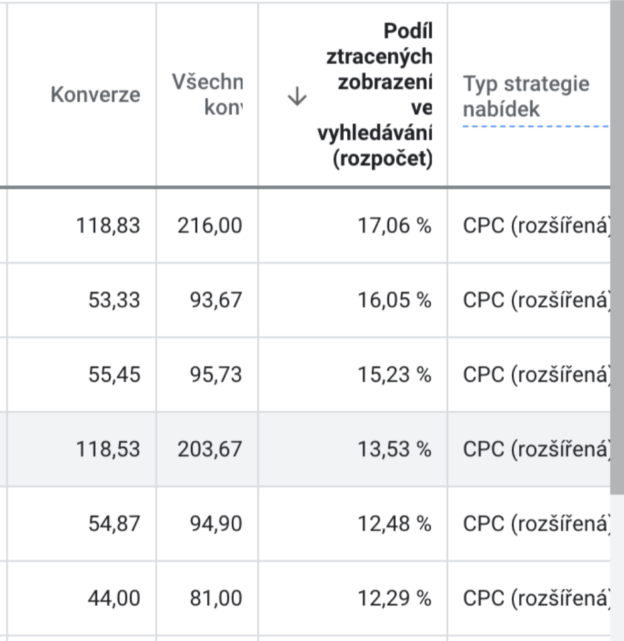Image resolution: width=624 pixels, height=641 pixels.
Task: Click the truncated Všechny konverze column header
Action: click(x=207, y=94)
